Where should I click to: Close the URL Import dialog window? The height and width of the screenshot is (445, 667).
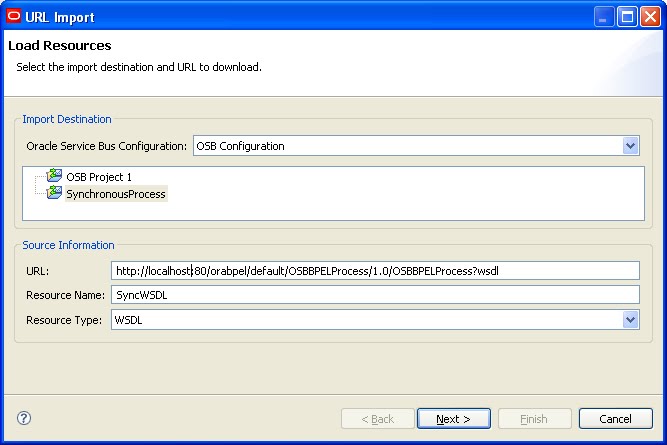[650, 17]
